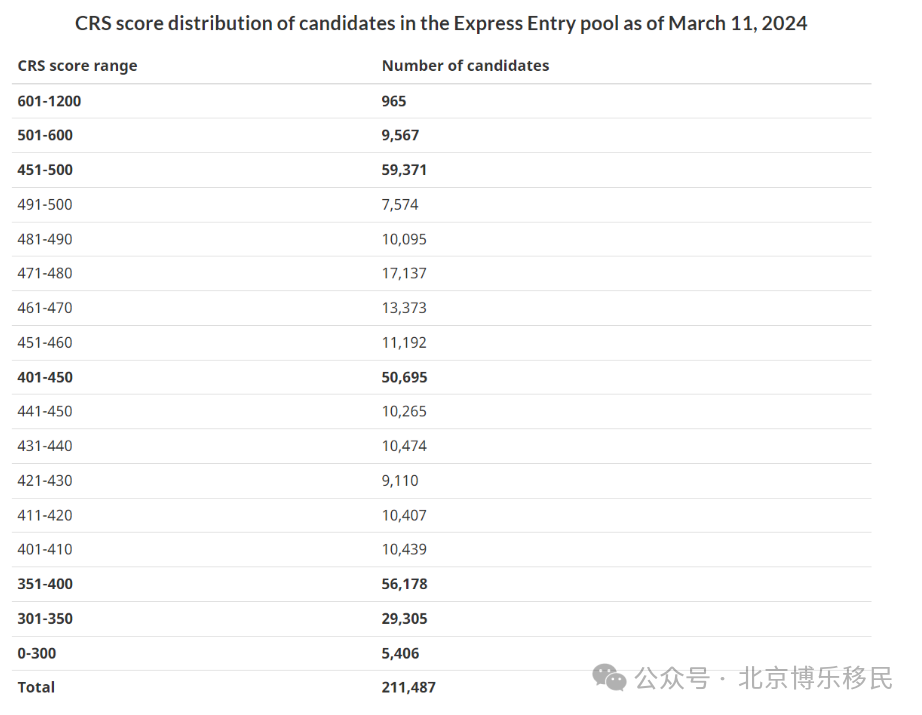Click the 29,305 candidates value
The width and height of the screenshot is (922, 715).
(x=404, y=619)
